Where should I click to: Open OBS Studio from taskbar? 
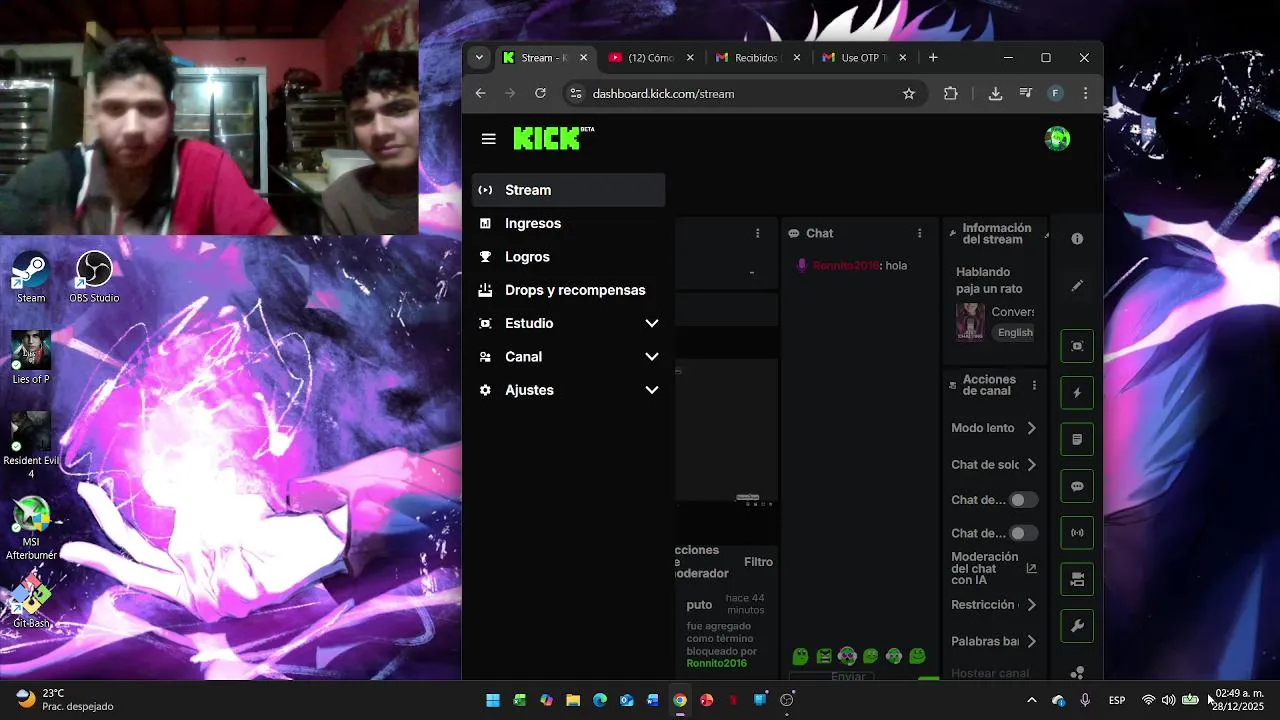(786, 700)
